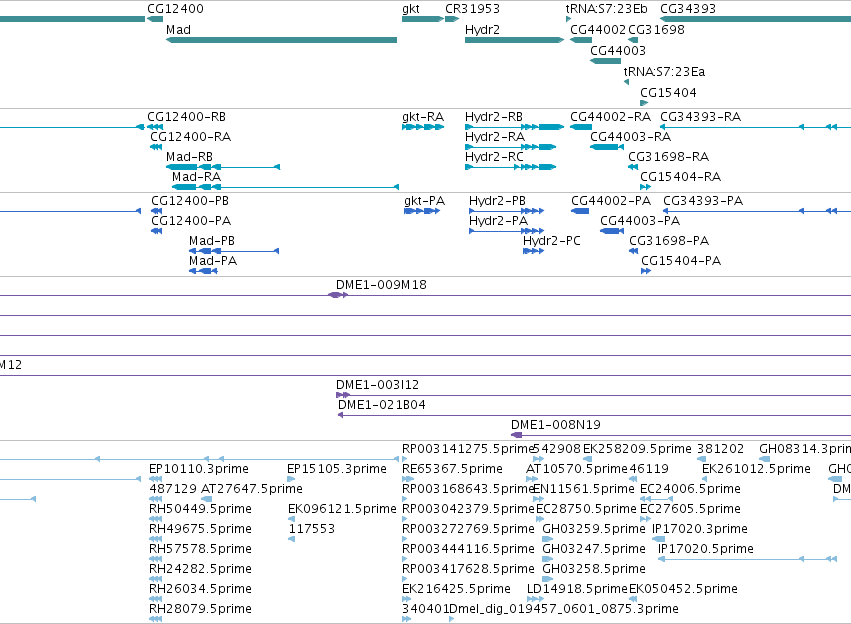Select the RP003141275.5prime EST
The width and height of the screenshot is (851, 624).
[x=405, y=459]
